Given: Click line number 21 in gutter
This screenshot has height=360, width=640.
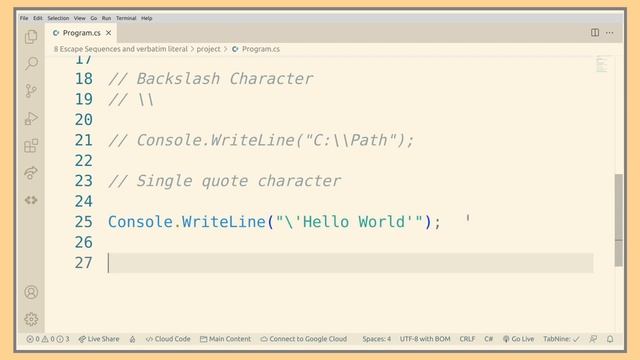Looking at the screenshot, I should click(83, 140).
